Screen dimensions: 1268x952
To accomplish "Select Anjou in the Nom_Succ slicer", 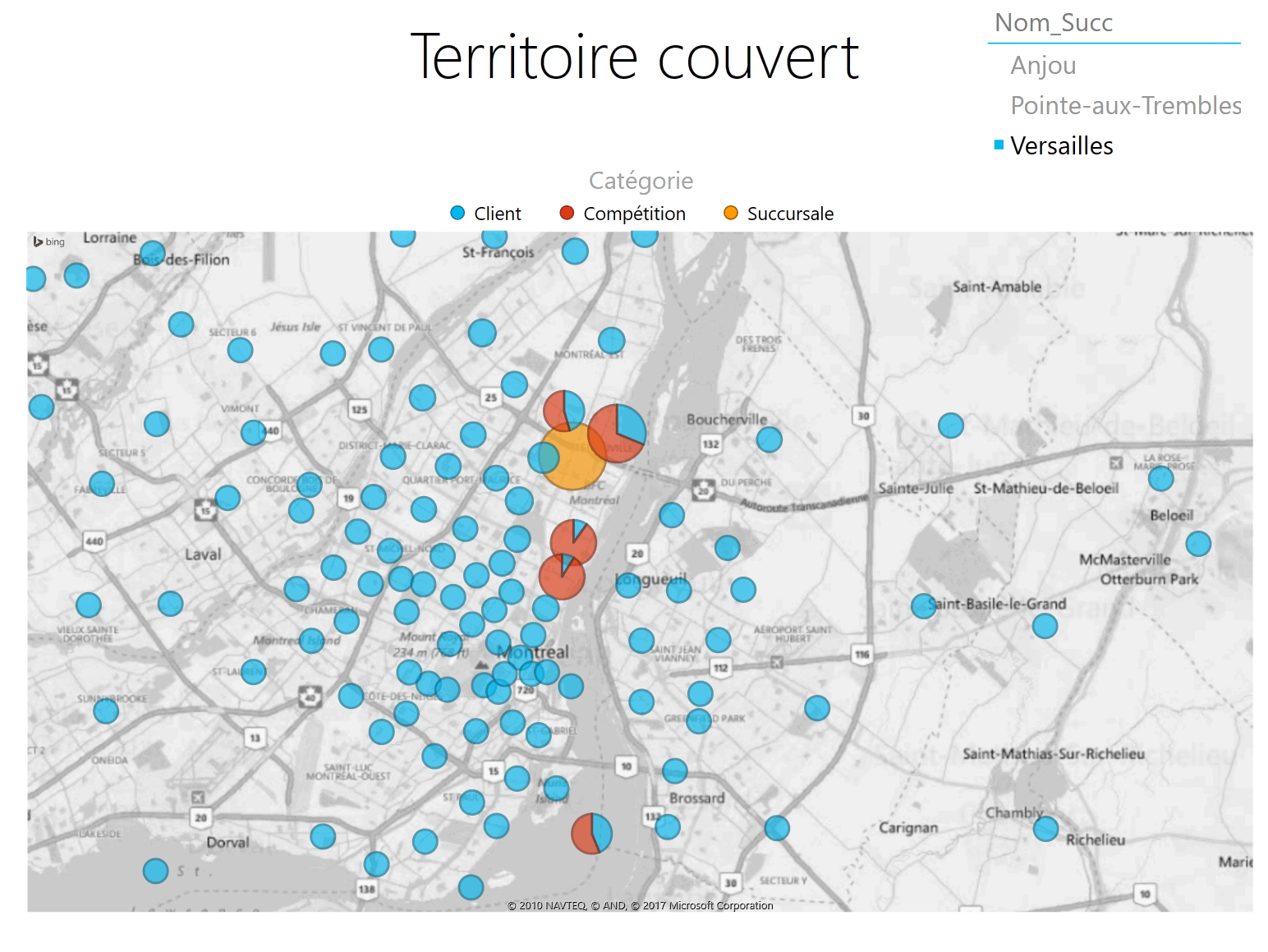I will 1043,66.
